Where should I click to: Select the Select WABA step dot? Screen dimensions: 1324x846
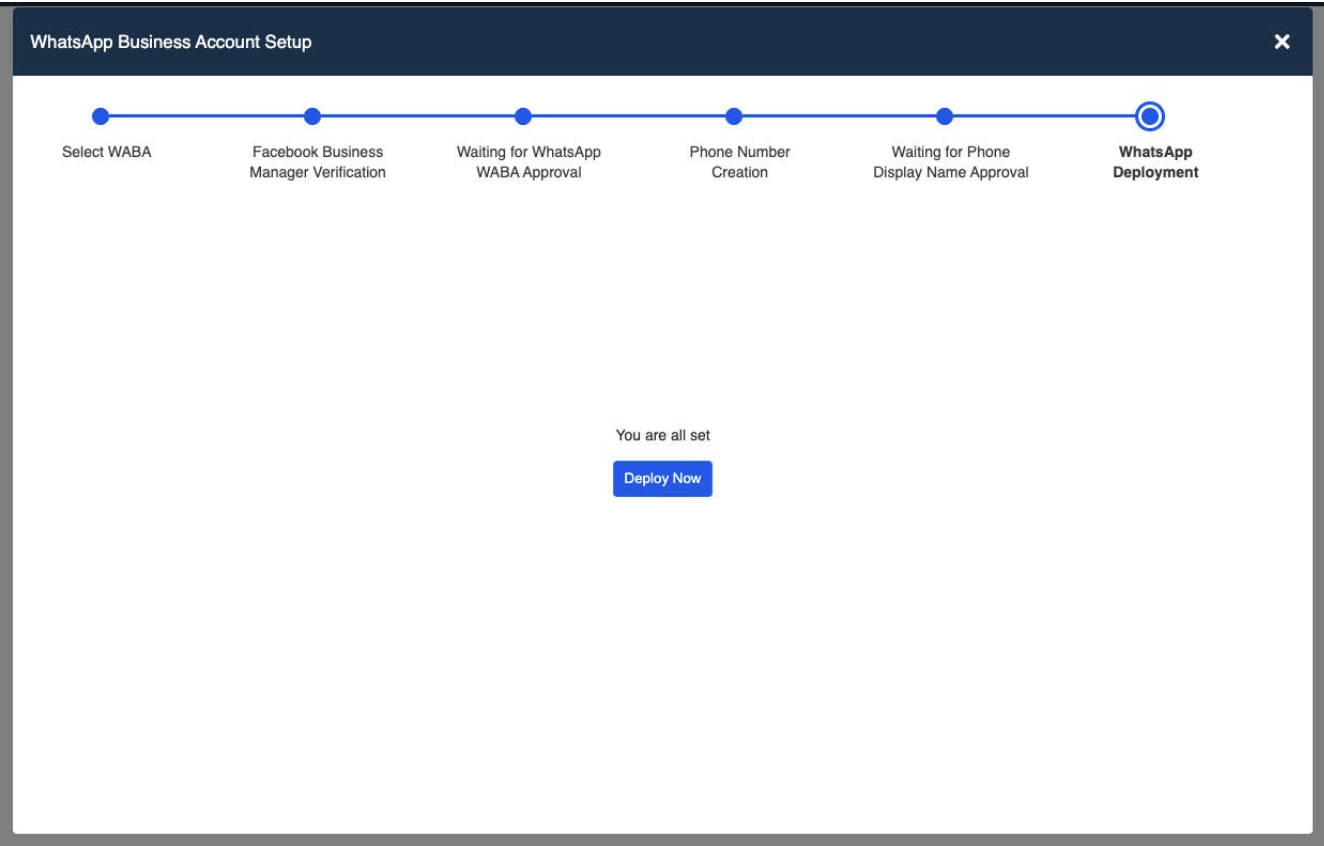[x=100, y=116]
